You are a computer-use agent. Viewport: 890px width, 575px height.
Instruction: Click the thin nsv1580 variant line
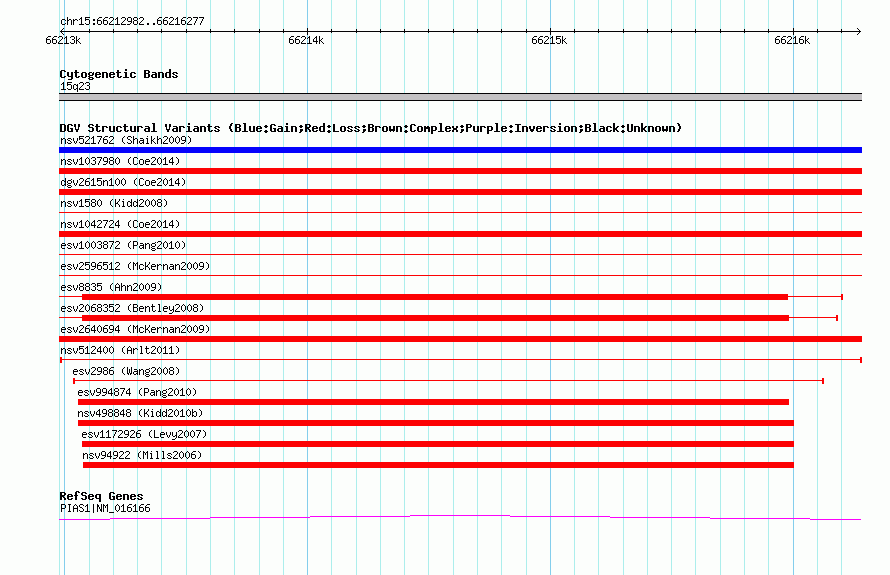(x=460, y=213)
